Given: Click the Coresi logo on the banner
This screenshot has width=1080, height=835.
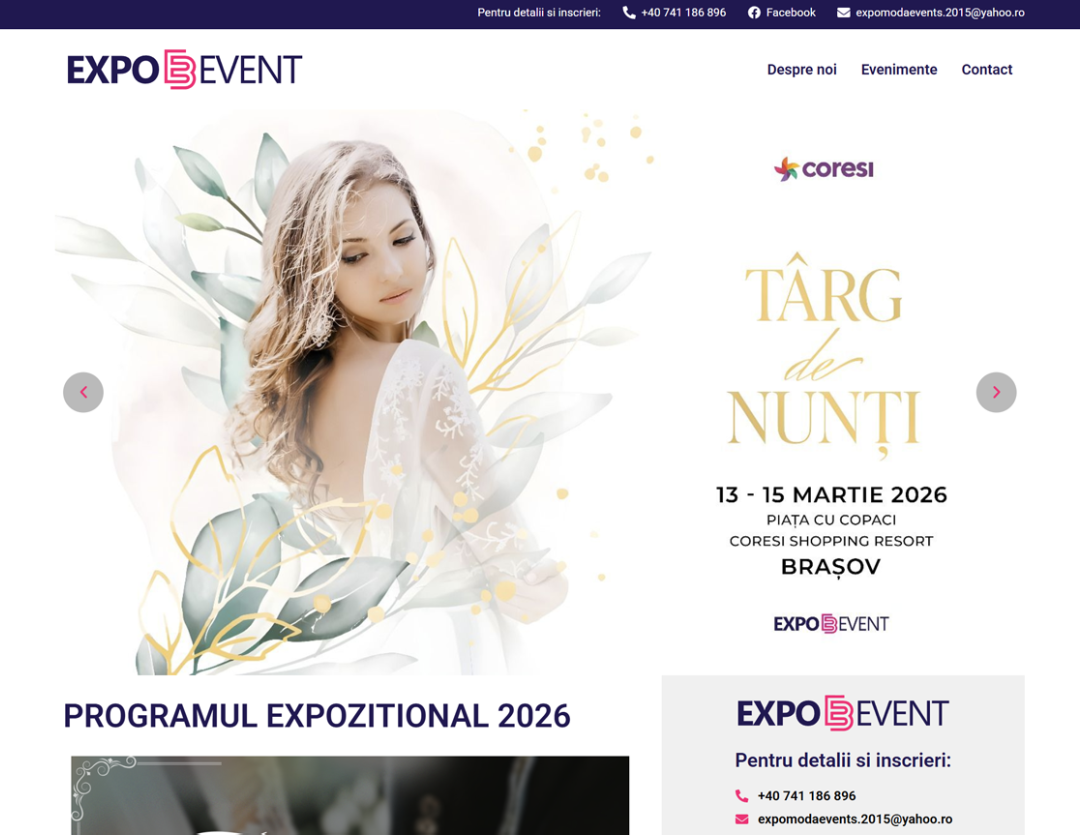Looking at the screenshot, I should (824, 169).
